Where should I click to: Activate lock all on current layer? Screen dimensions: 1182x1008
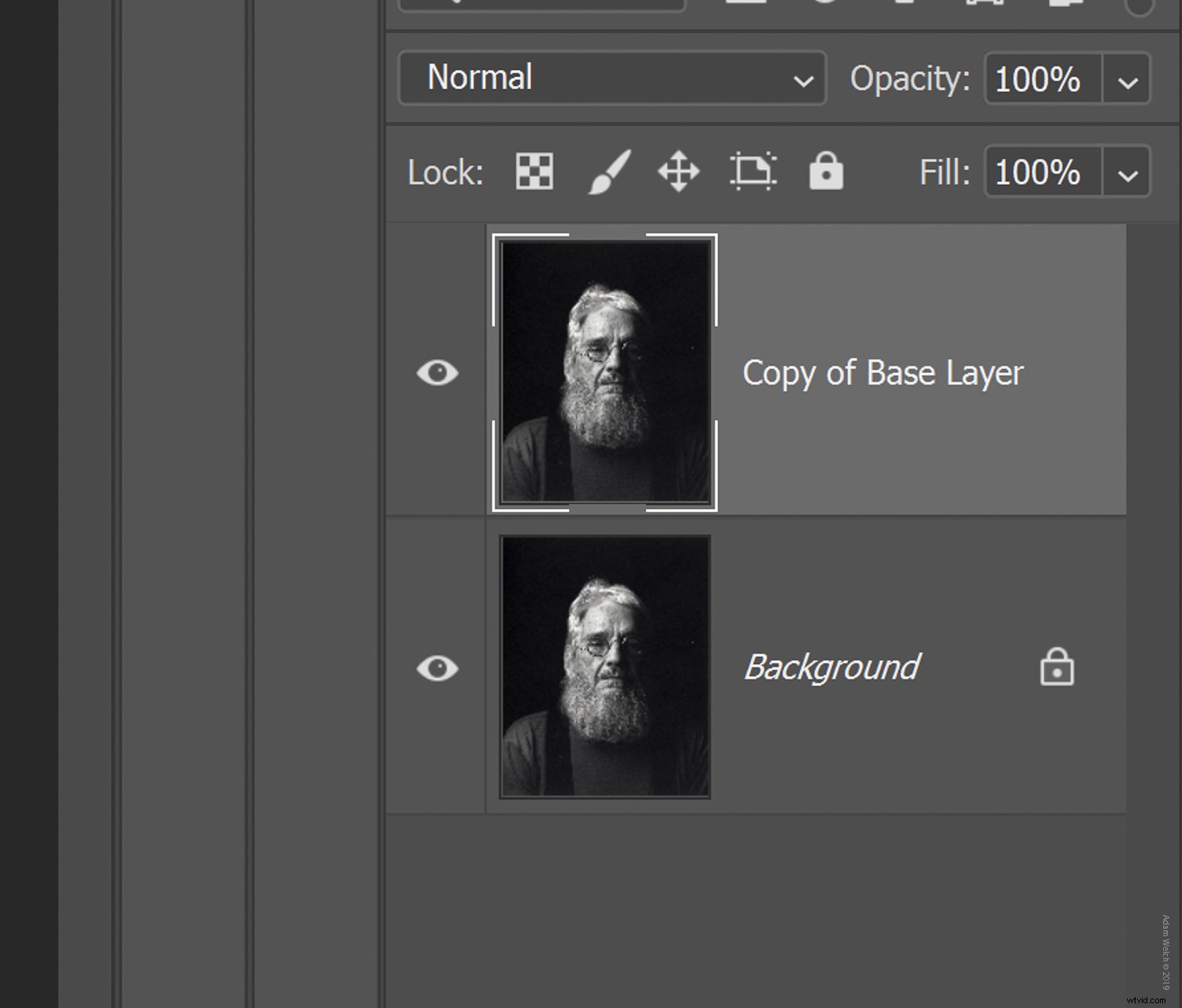[x=827, y=172]
